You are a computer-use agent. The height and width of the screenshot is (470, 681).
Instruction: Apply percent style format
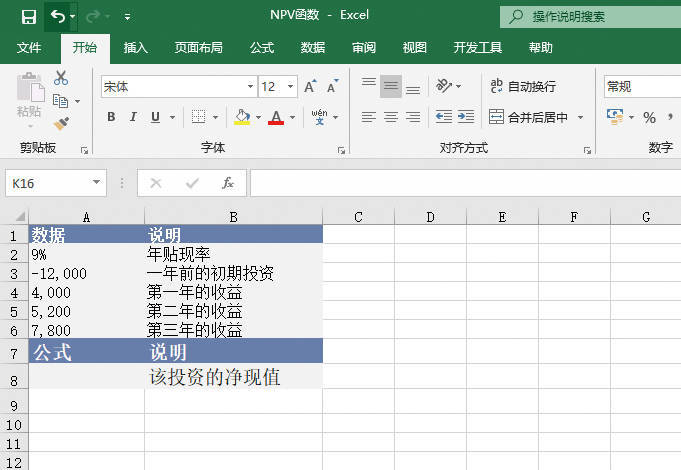[649, 118]
